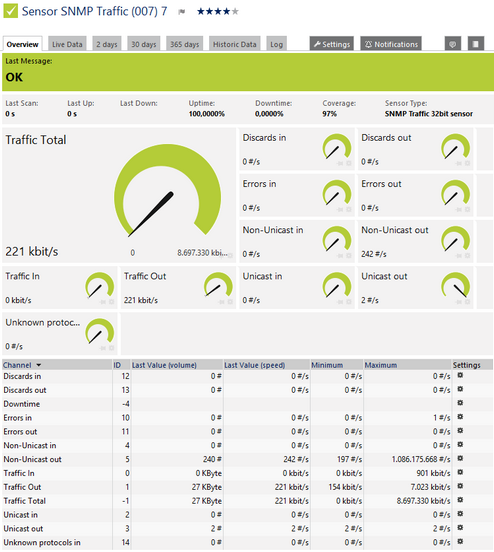The height and width of the screenshot is (552, 494).
Task: Set priority with the first star
Action: [201, 12]
